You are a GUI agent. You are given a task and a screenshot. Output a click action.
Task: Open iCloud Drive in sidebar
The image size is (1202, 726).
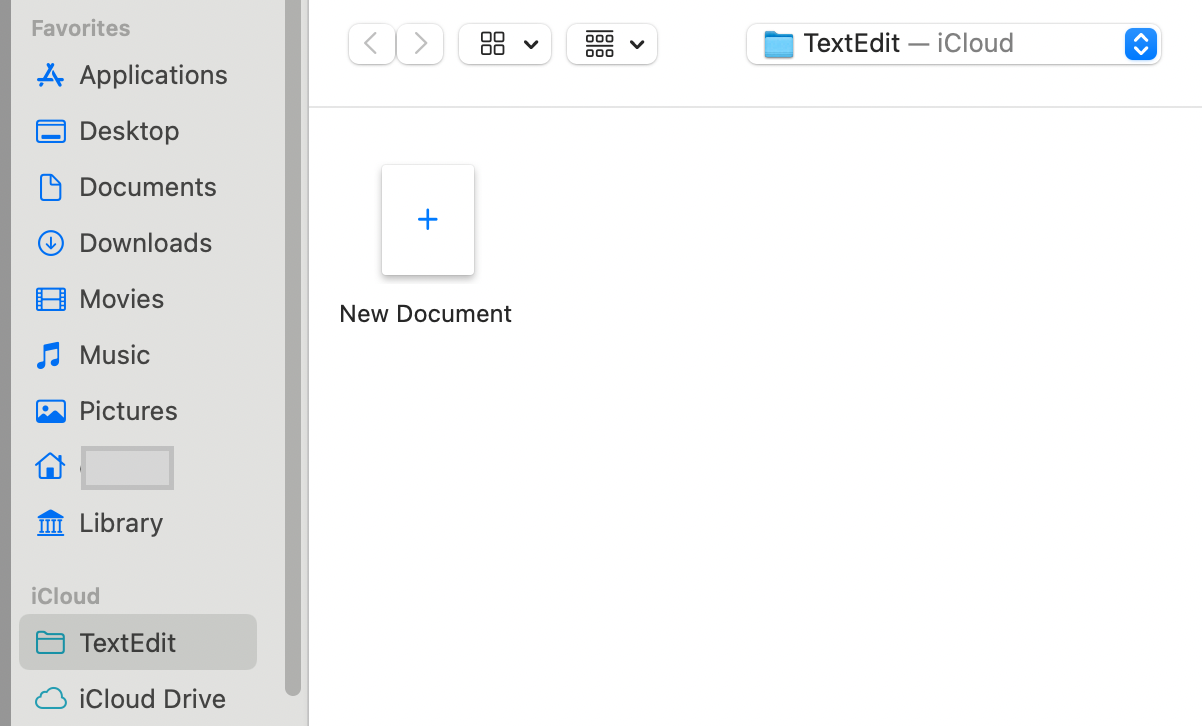[138, 698]
